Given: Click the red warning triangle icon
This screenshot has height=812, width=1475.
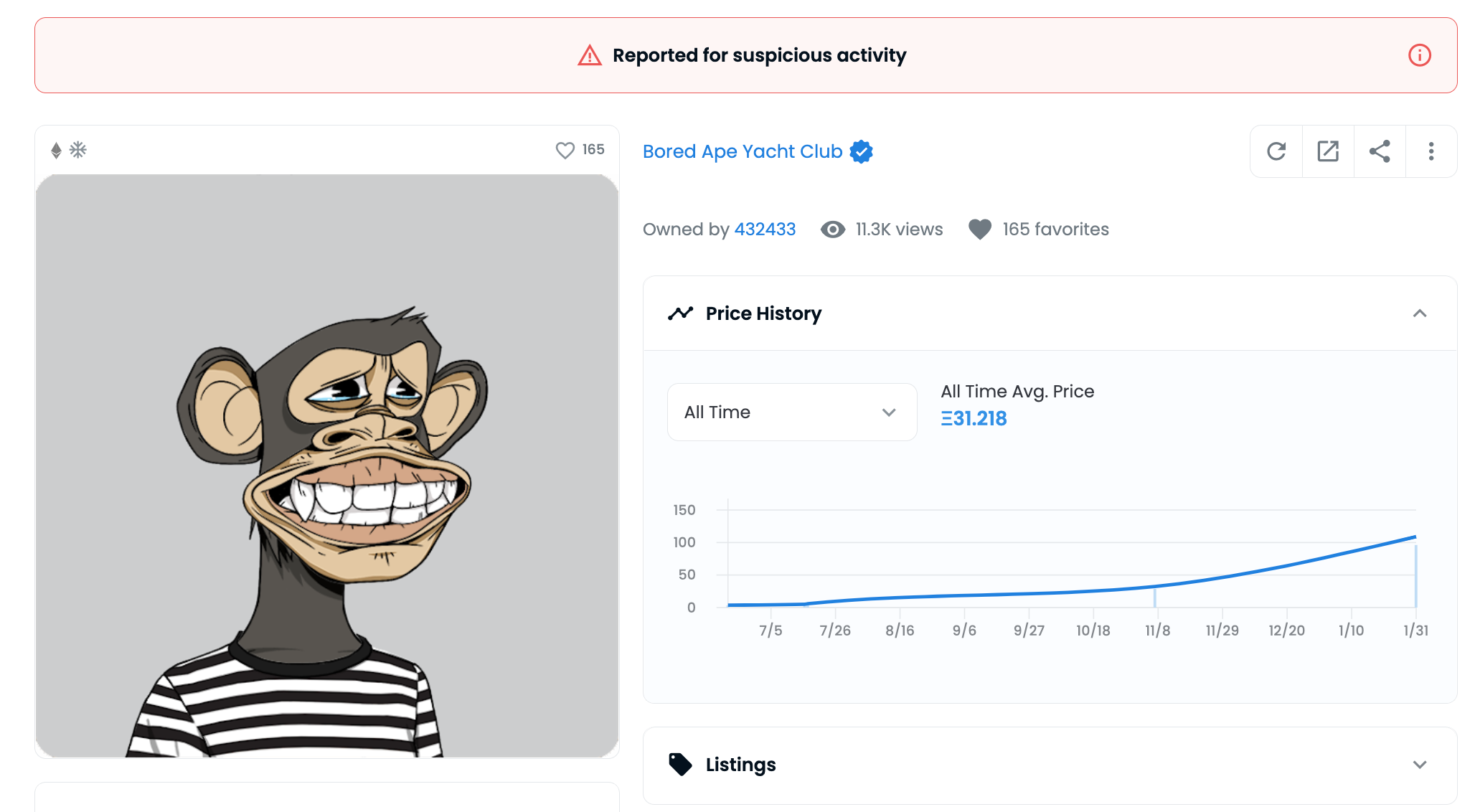Looking at the screenshot, I should pyautogui.click(x=590, y=55).
